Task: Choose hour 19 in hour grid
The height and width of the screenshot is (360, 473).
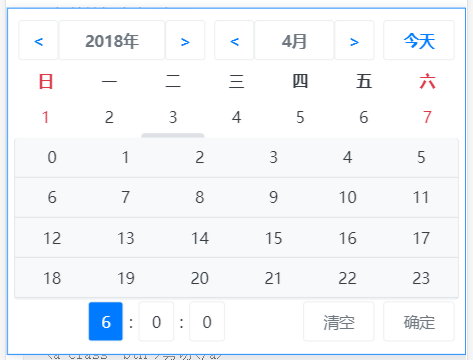Action: coord(126,278)
